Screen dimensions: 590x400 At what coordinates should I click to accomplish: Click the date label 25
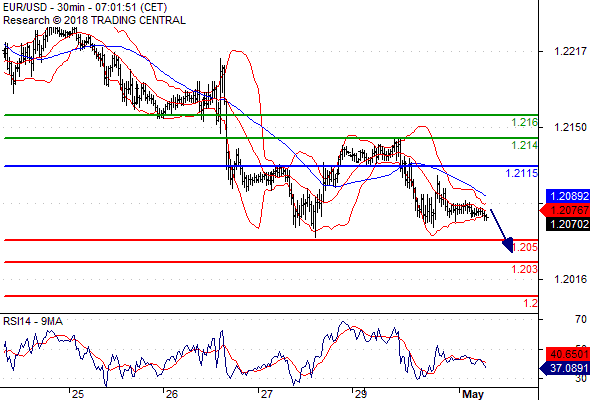pyautogui.click(x=78, y=394)
